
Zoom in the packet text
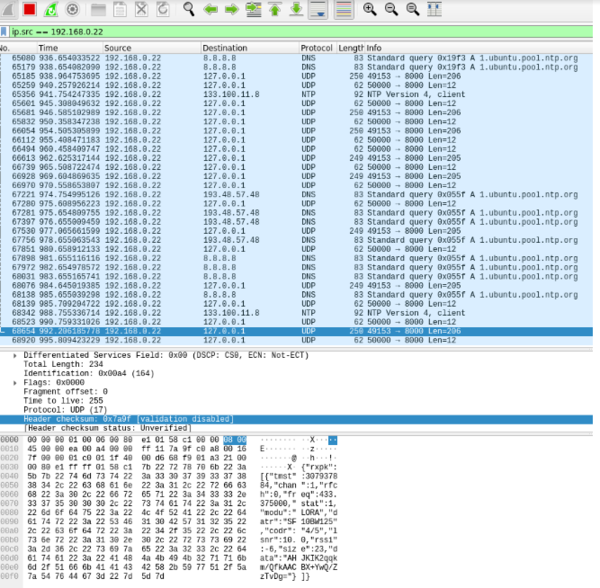pyautogui.click(x=370, y=9)
